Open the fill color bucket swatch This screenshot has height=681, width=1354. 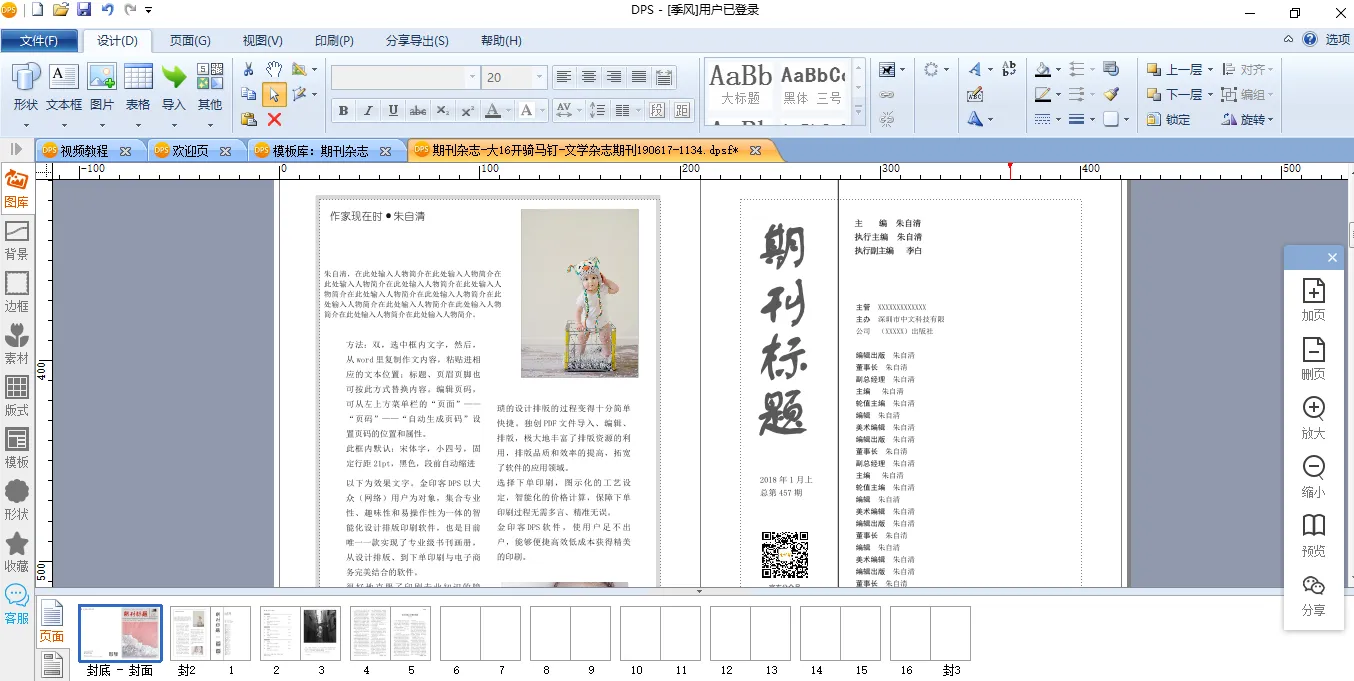(x=1042, y=69)
